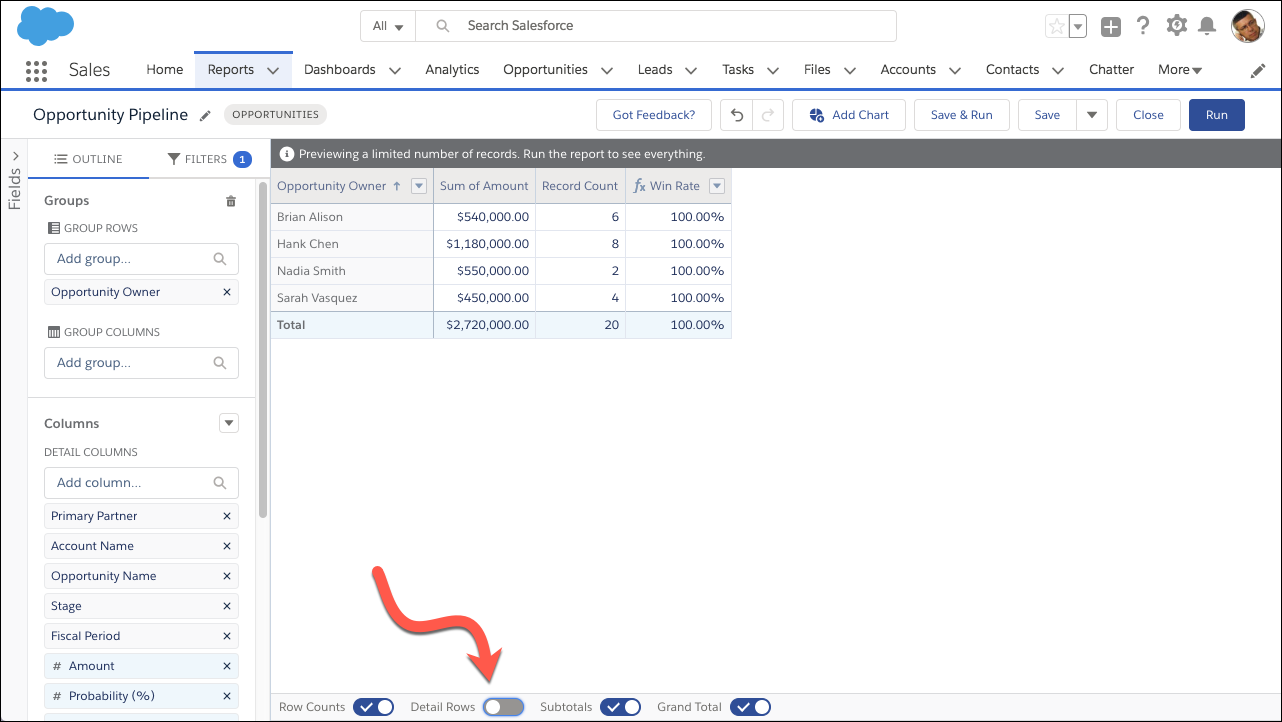1282x722 pixels.
Task: Open Dashboards tab dropdown chevron
Action: [395, 71]
